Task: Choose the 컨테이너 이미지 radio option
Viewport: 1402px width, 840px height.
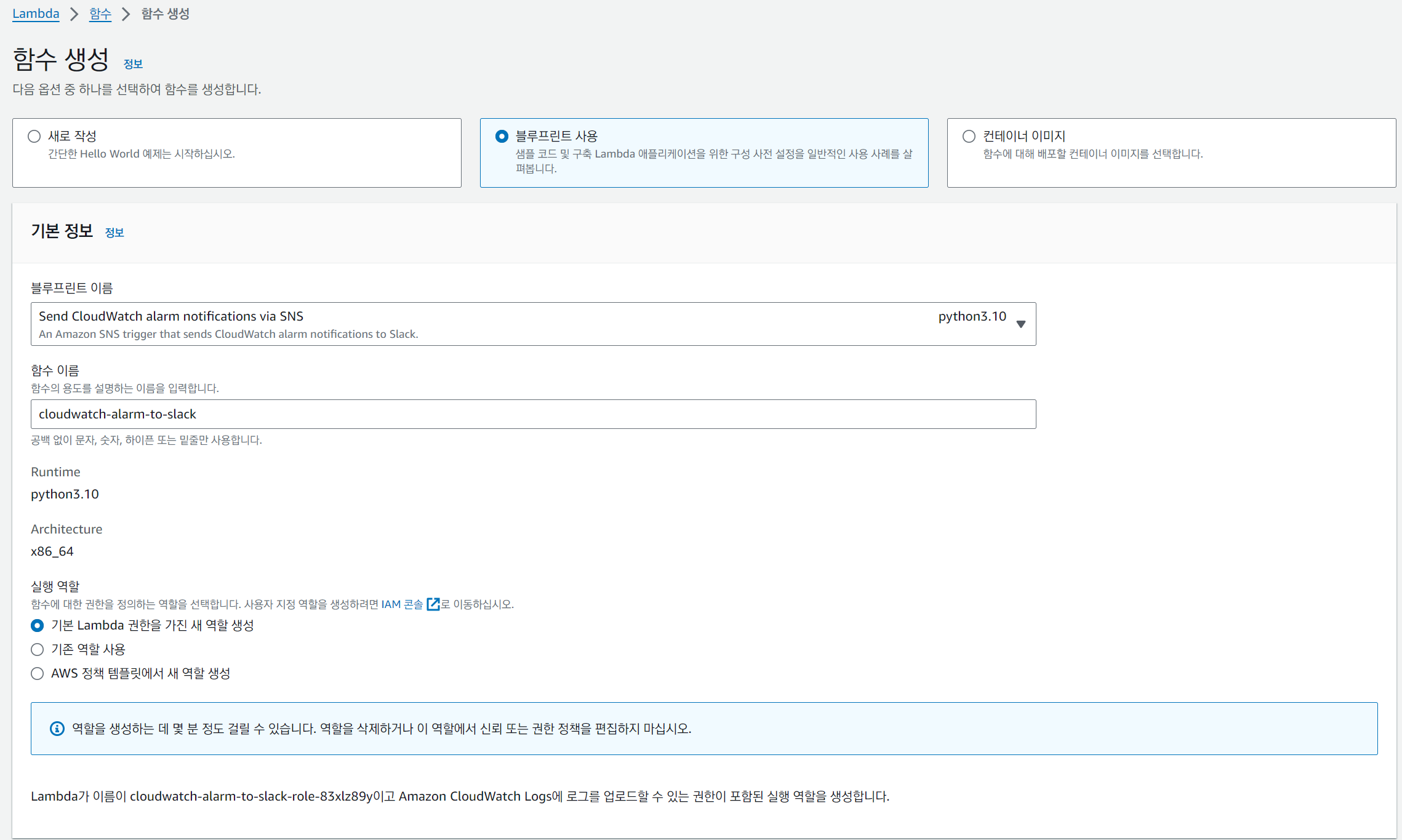Action: [x=969, y=136]
